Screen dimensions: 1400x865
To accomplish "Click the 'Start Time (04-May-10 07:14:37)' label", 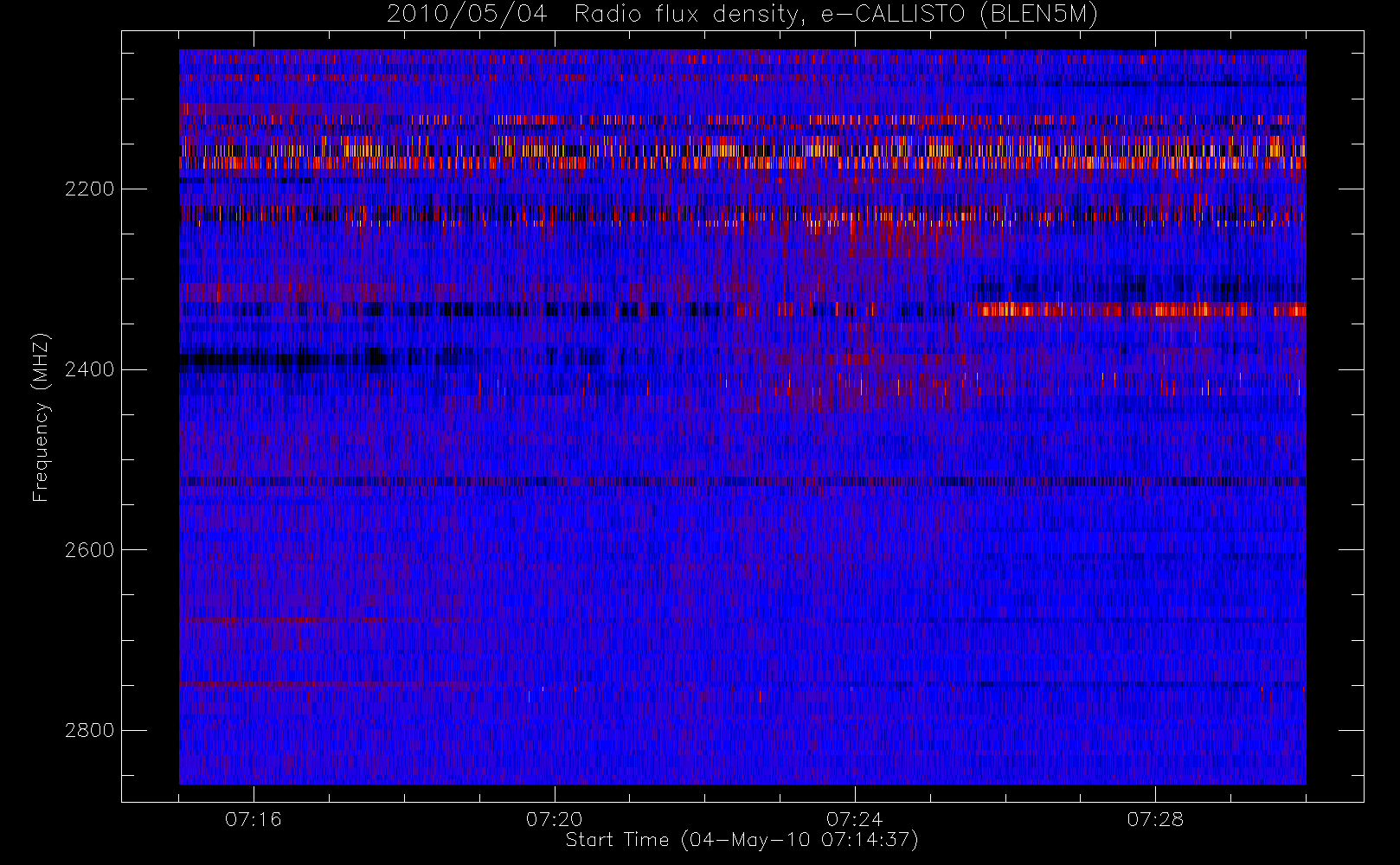I will pyautogui.click(x=742, y=840).
